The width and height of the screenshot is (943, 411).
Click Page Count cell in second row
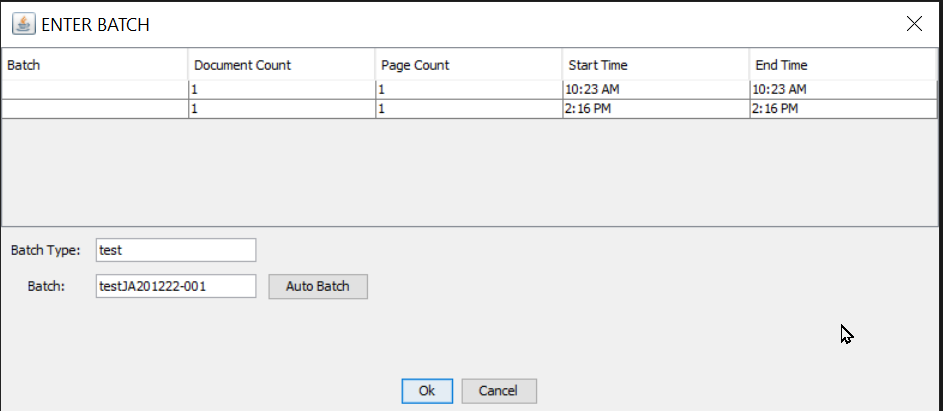[x=468, y=109]
